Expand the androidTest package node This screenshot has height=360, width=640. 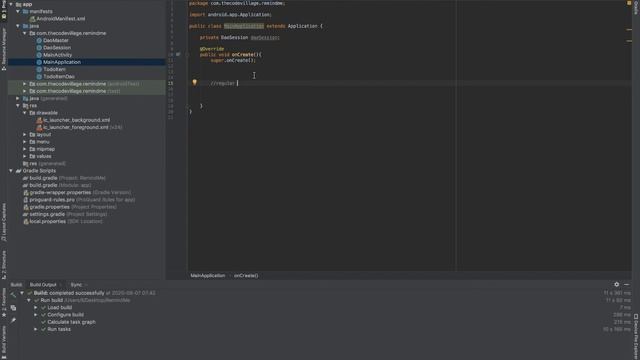tap(25, 84)
